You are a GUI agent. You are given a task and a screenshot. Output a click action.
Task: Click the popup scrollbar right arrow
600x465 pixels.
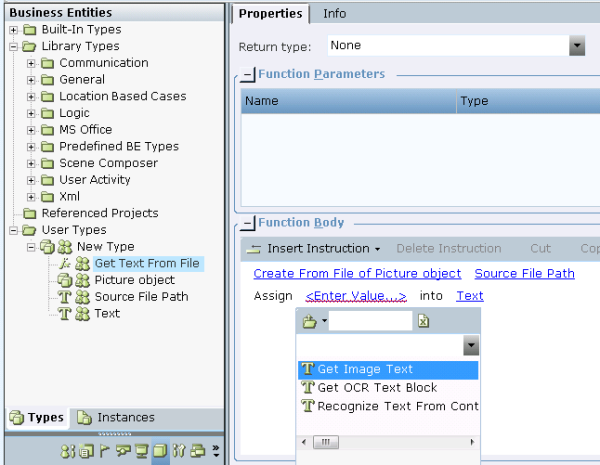point(472,442)
